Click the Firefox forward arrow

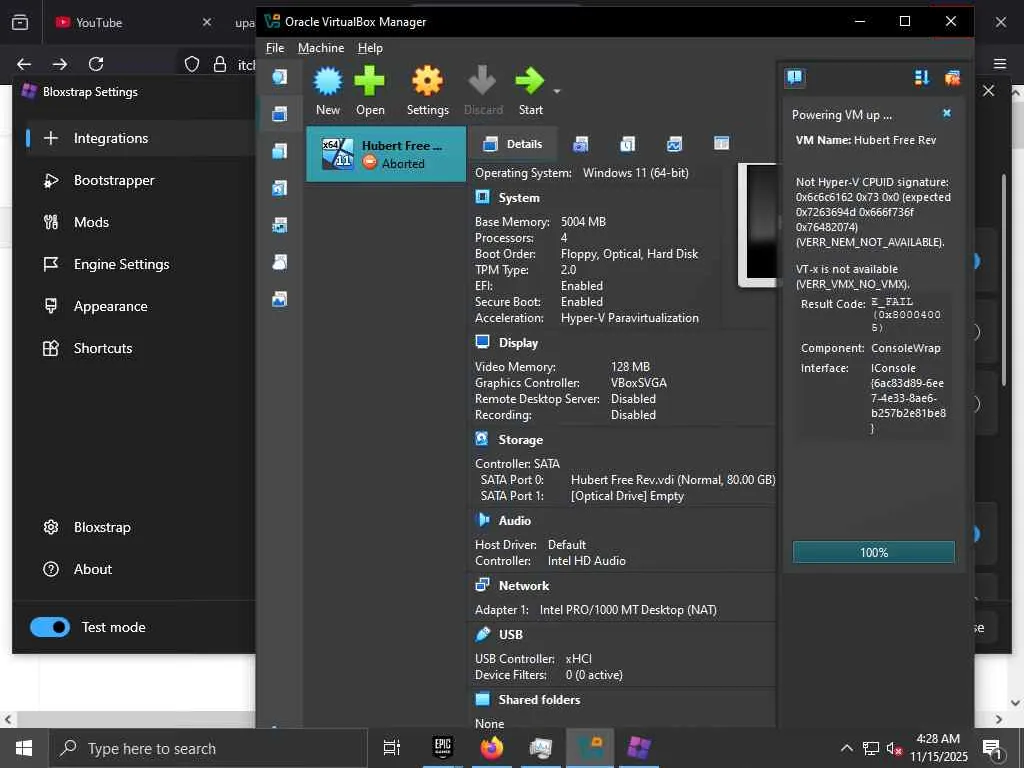tap(60, 64)
